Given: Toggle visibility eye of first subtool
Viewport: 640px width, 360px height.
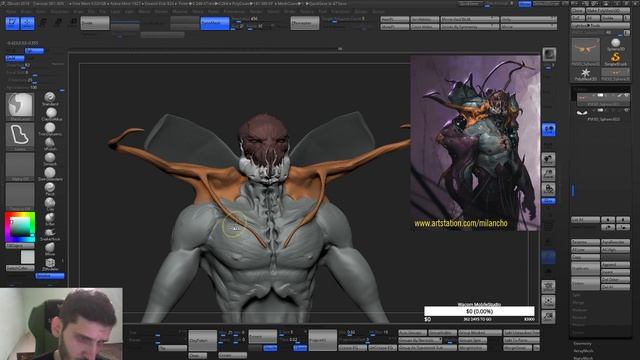Looking at the screenshot, I should (x=626, y=96).
